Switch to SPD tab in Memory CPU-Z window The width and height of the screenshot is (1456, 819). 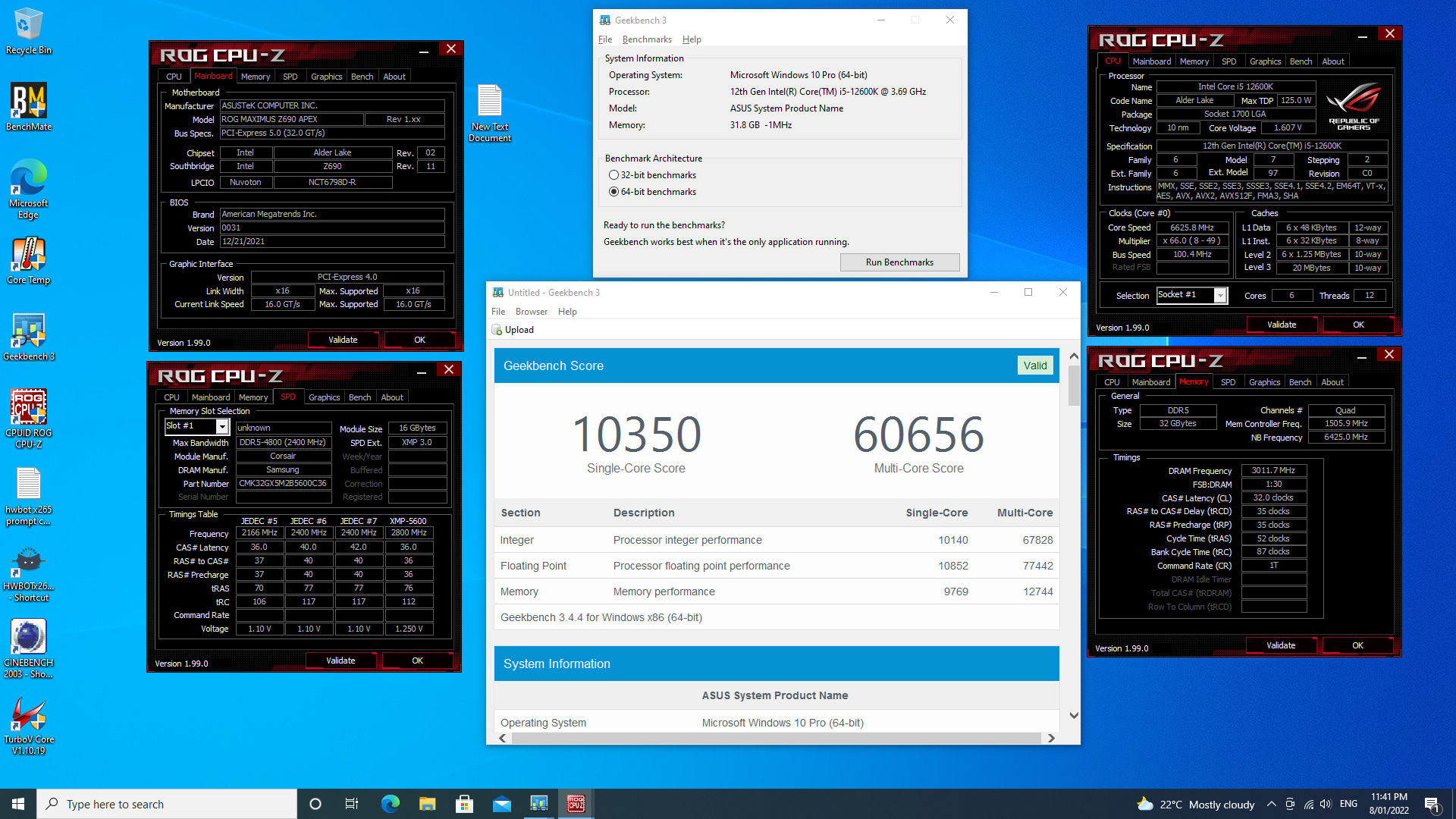[1228, 382]
